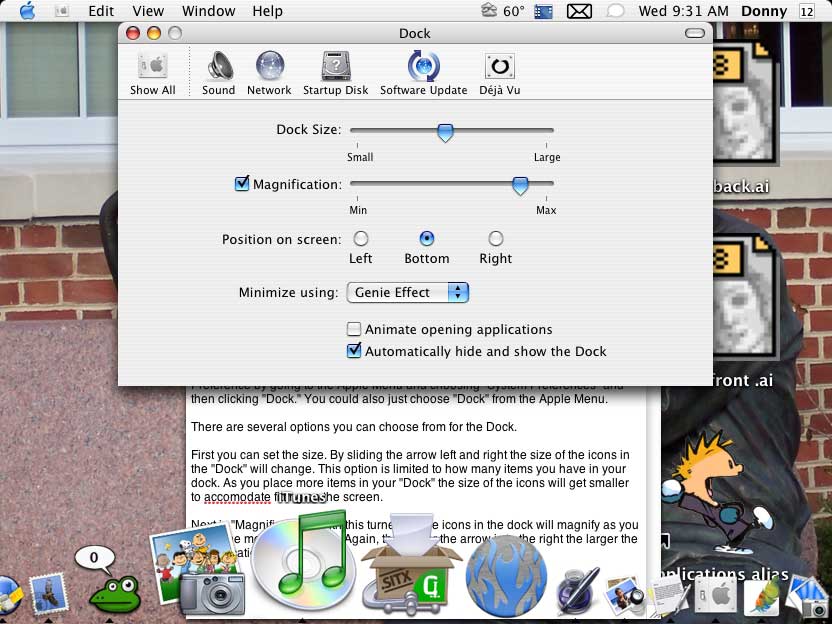Uncheck Automatically hide and show the Dock
This screenshot has width=832, height=624.
[354, 351]
